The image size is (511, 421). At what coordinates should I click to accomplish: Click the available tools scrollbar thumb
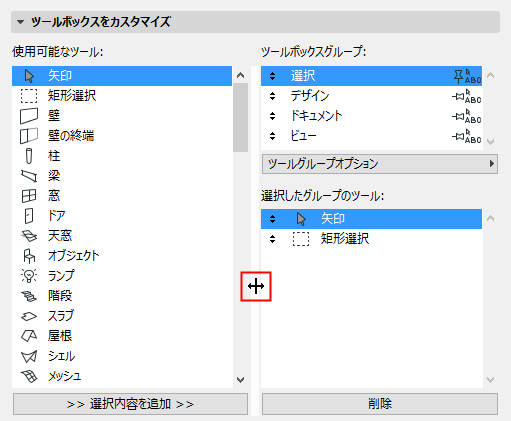point(240,117)
